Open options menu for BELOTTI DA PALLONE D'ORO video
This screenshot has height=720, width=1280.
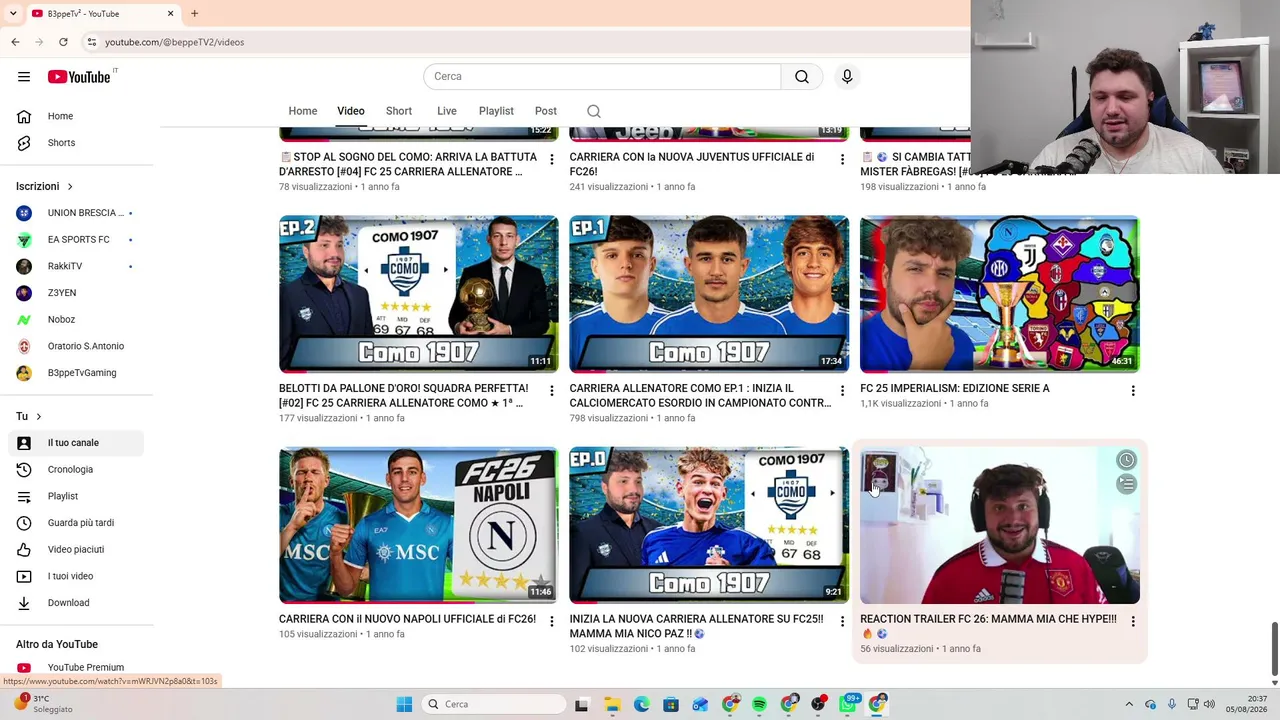click(x=552, y=390)
